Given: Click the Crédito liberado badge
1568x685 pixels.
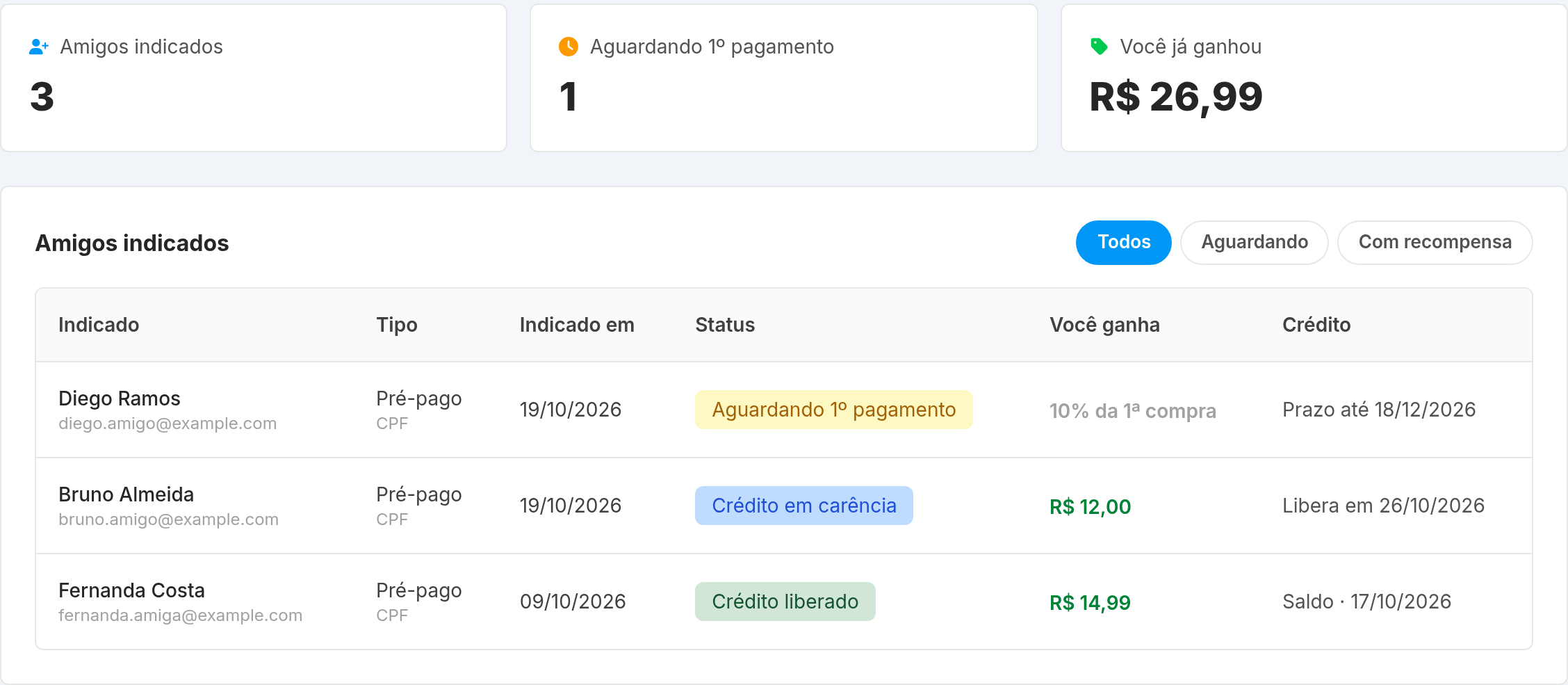Looking at the screenshot, I should click(x=785, y=602).
